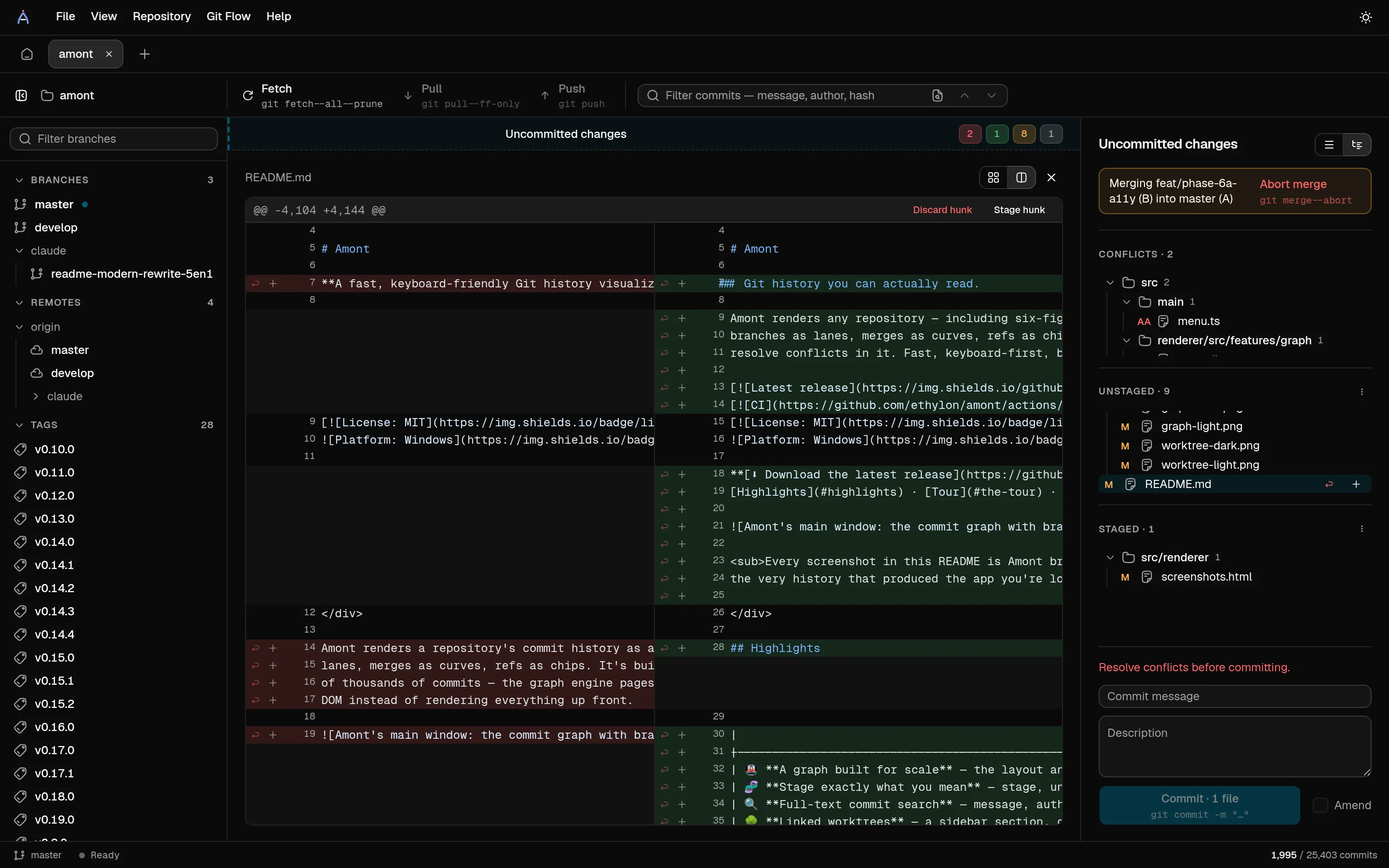Click the branch icon next to develop
The image size is (1389, 868).
[20, 227]
